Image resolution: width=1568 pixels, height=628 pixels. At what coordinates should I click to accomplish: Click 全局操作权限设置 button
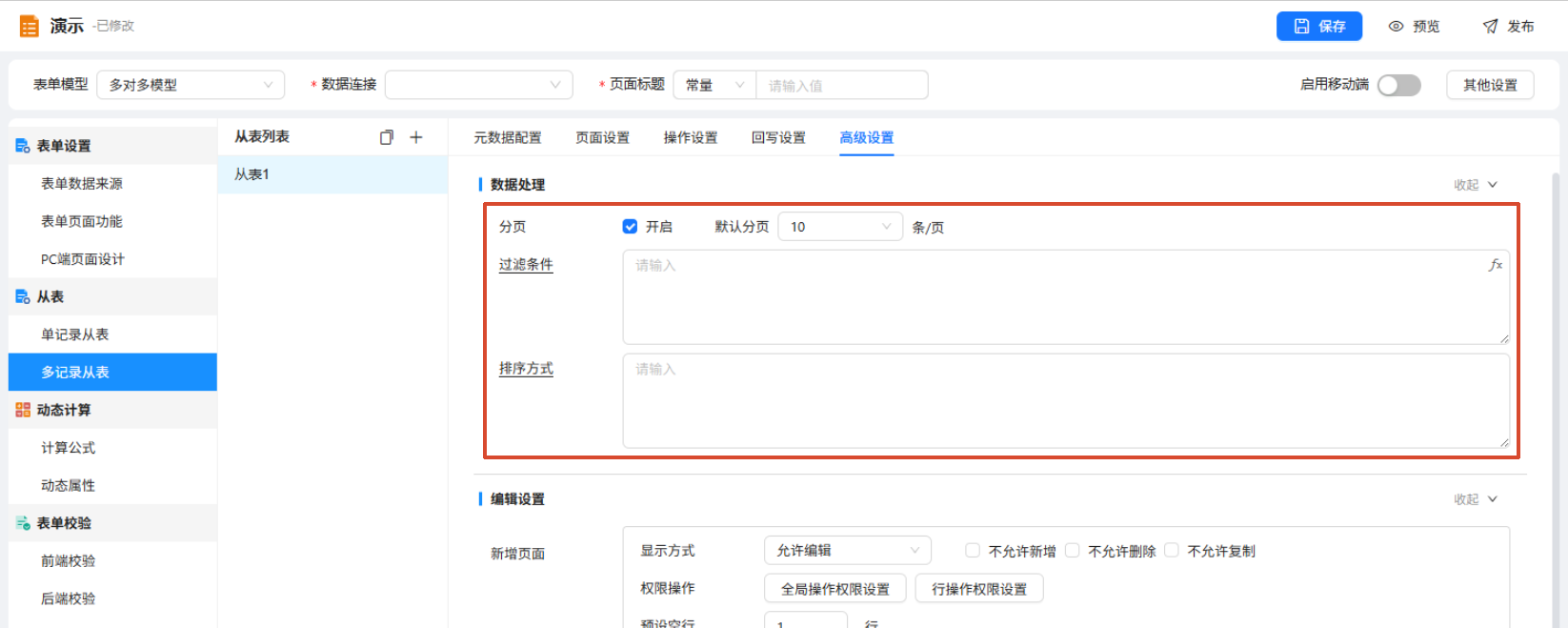coord(835,589)
